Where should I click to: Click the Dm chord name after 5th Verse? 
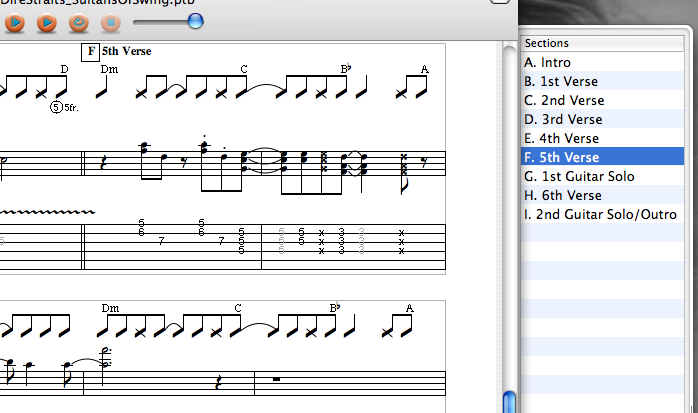point(109,69)
